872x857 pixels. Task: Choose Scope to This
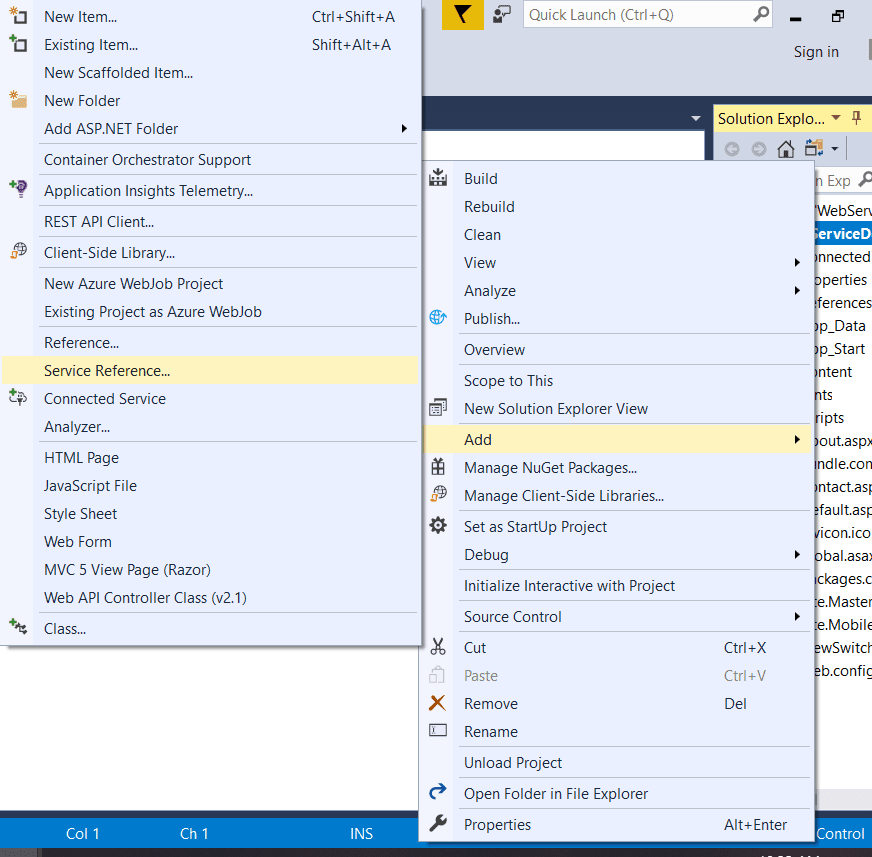click(616, 380)
